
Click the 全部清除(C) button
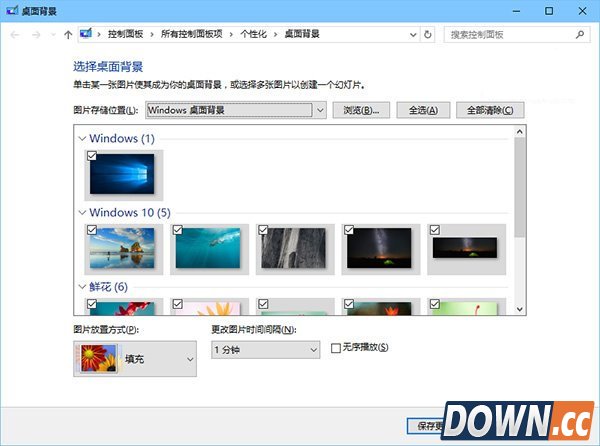(490, 110)
